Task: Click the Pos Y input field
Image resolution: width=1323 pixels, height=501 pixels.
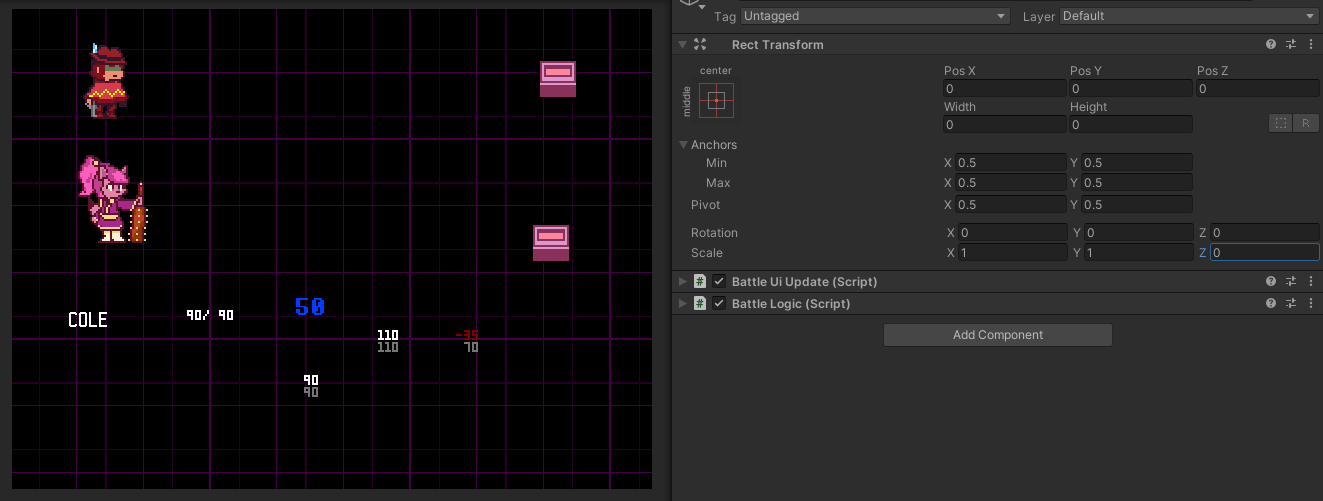Action: pos(1130,89)
